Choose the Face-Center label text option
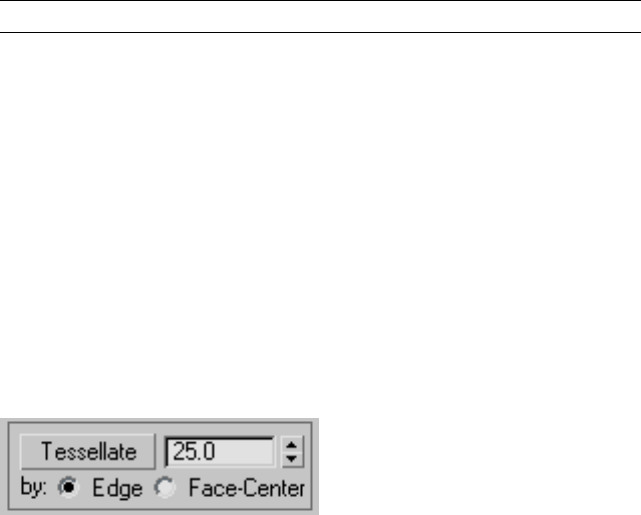641x515 pixels. [x=247, y=488]
